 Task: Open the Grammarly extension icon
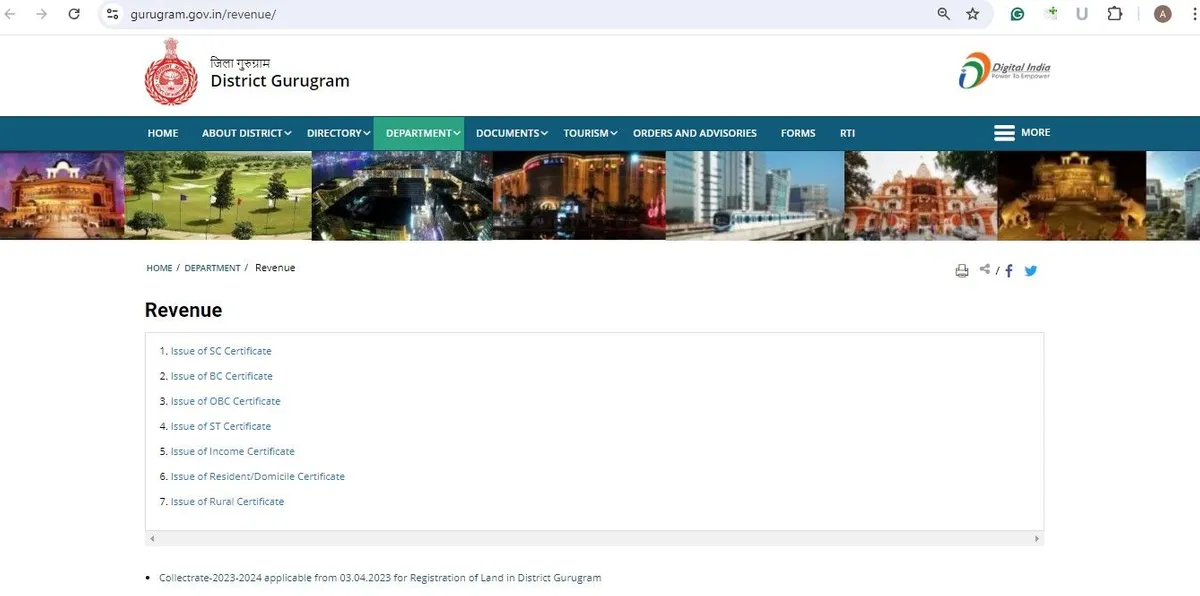coord(1017,14)
